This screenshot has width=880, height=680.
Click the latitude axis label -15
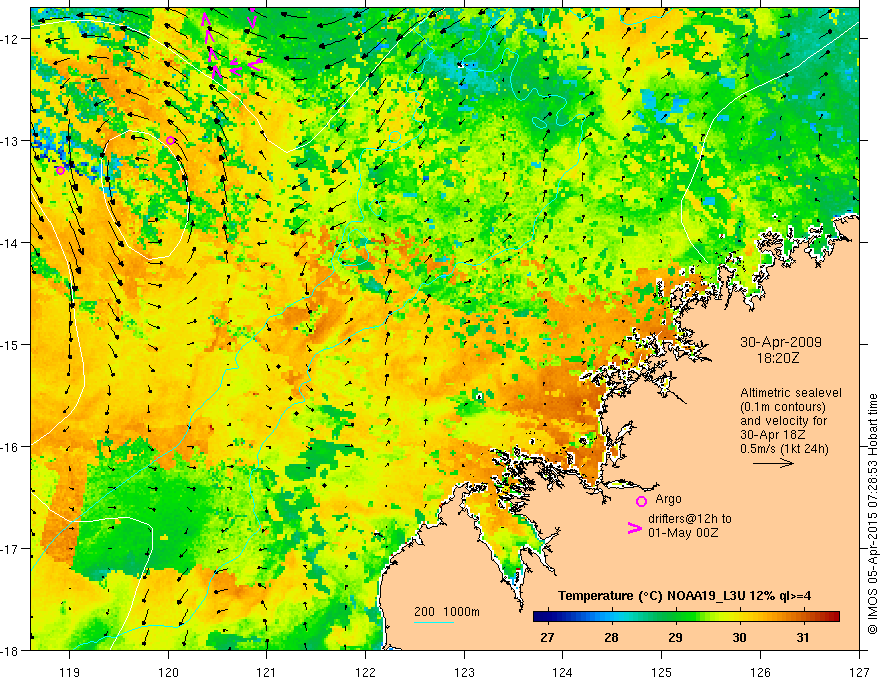point(10,344)
